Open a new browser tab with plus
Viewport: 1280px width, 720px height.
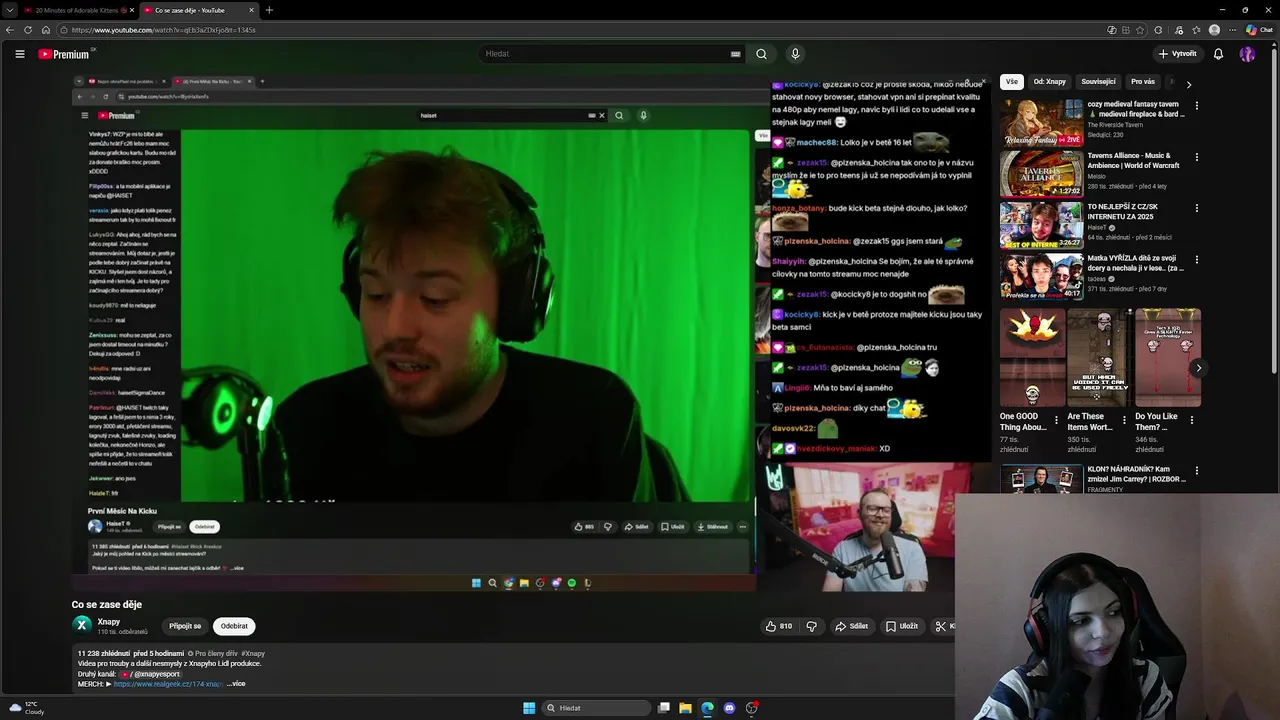pos(269,10)
